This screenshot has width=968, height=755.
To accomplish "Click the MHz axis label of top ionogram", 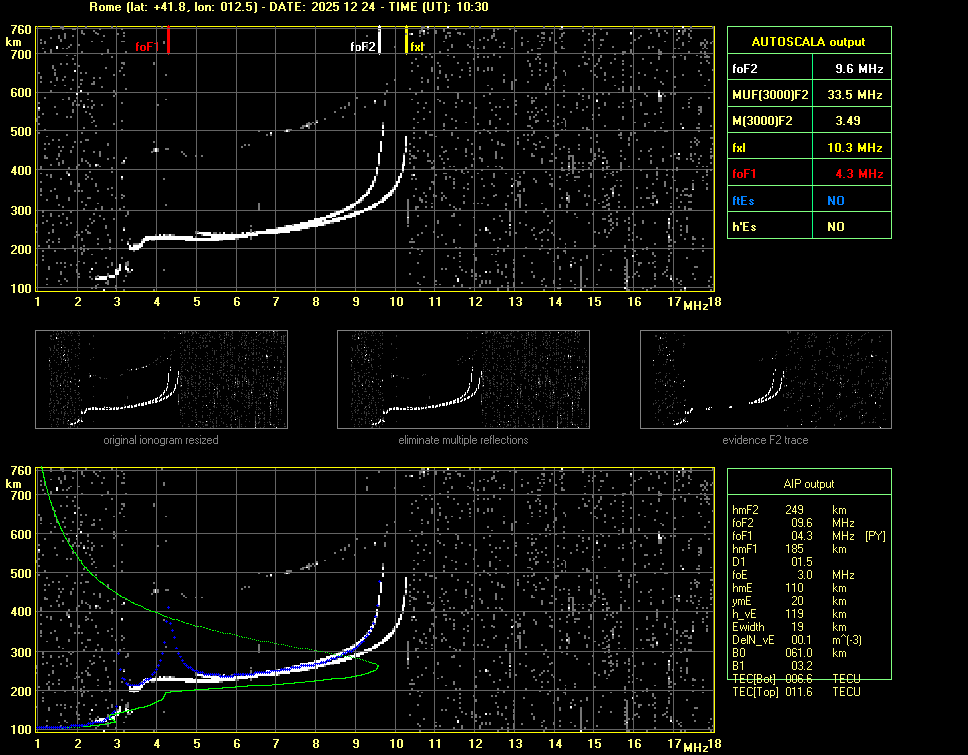I will [695, 305].
